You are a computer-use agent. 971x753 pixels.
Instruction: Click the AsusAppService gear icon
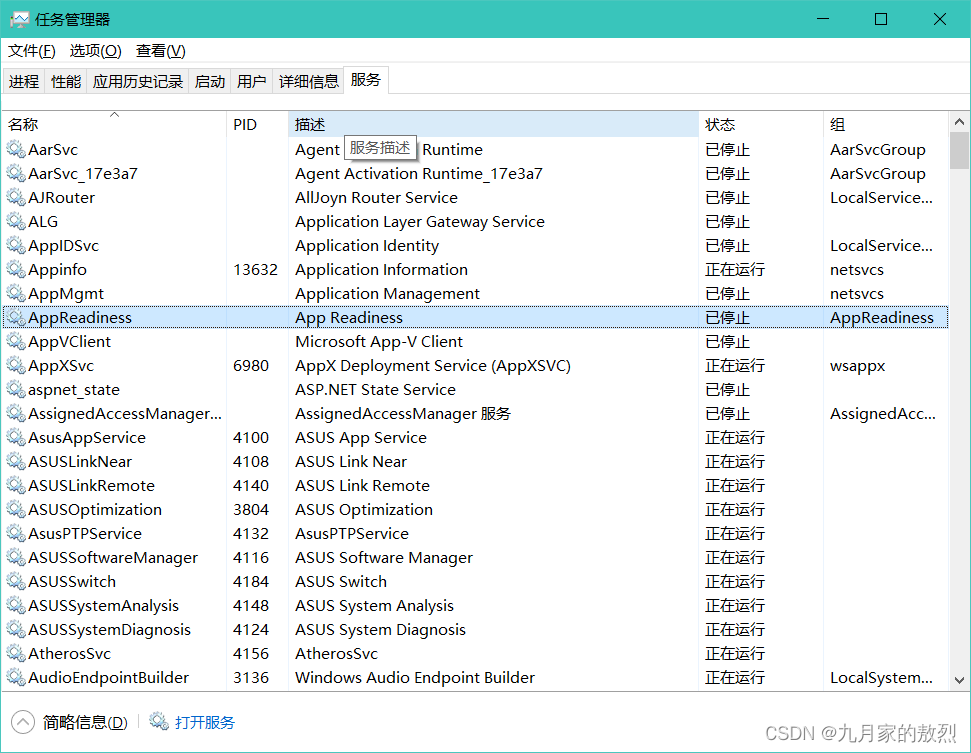tap(16, 437)
